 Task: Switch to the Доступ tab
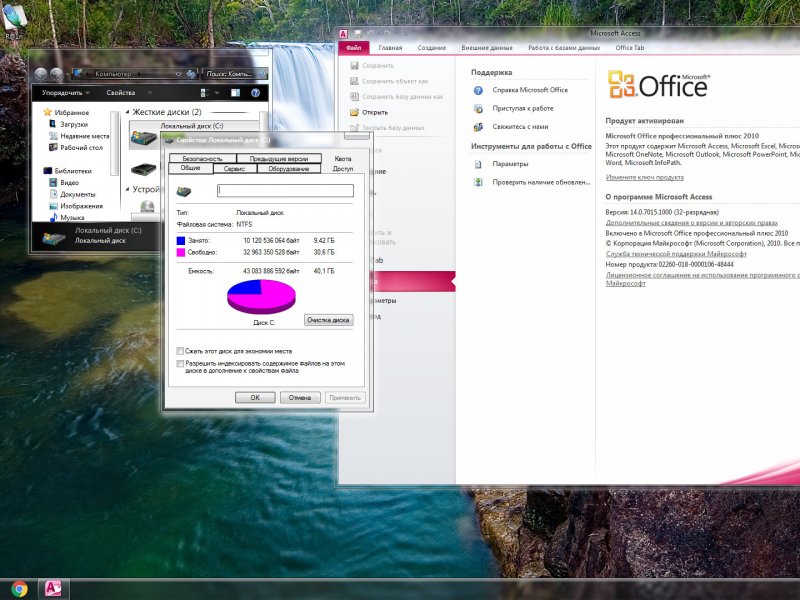tap(343, 168)
